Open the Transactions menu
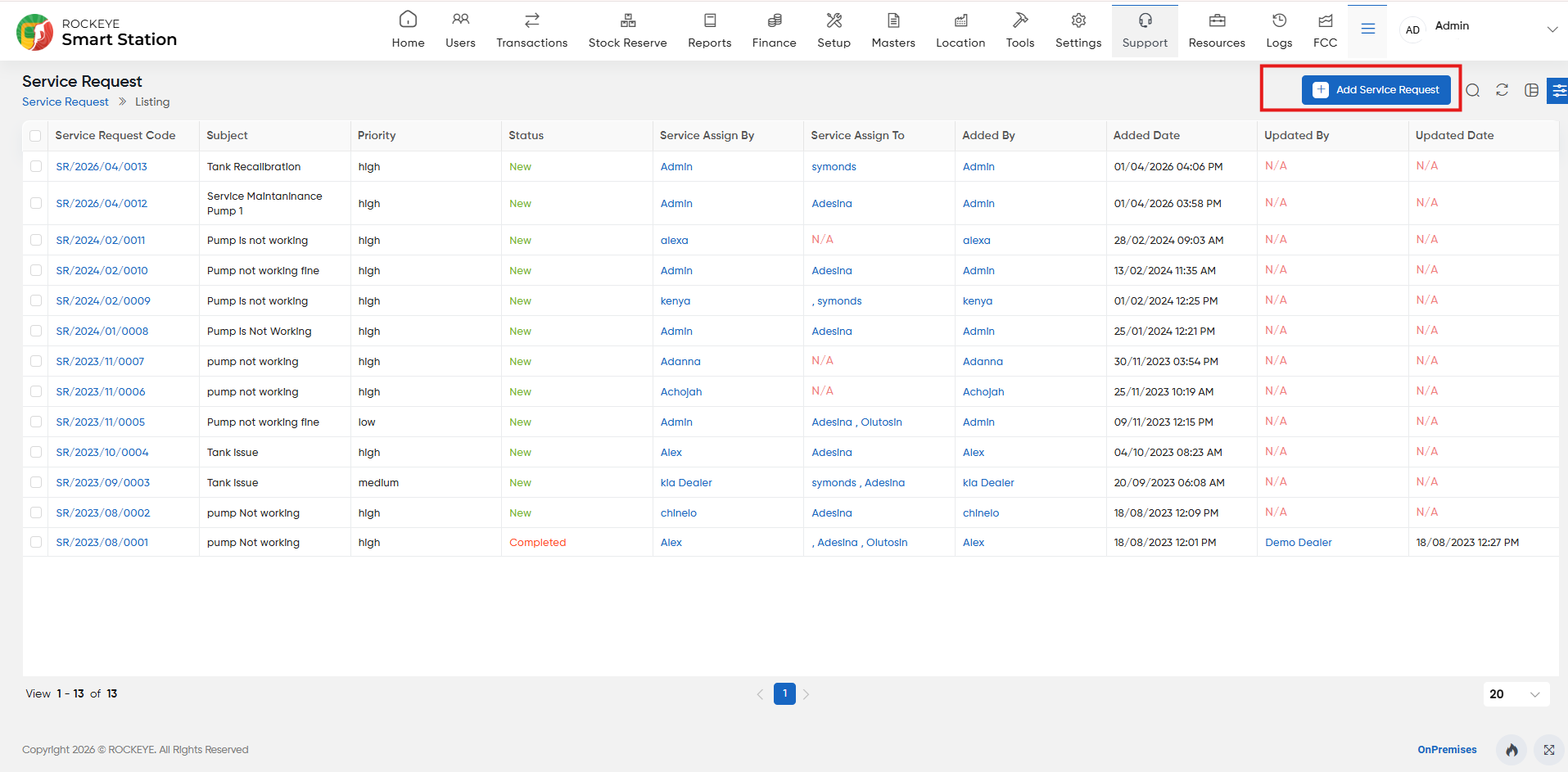This screenshot has height=772, width=1568. [x=531, y=30]
